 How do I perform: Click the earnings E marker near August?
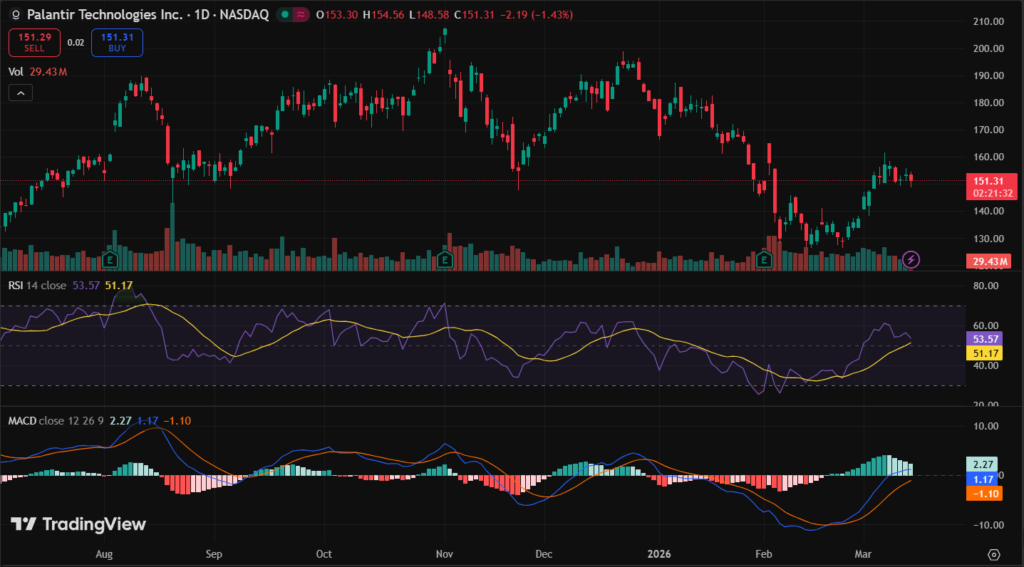[109, 260]
